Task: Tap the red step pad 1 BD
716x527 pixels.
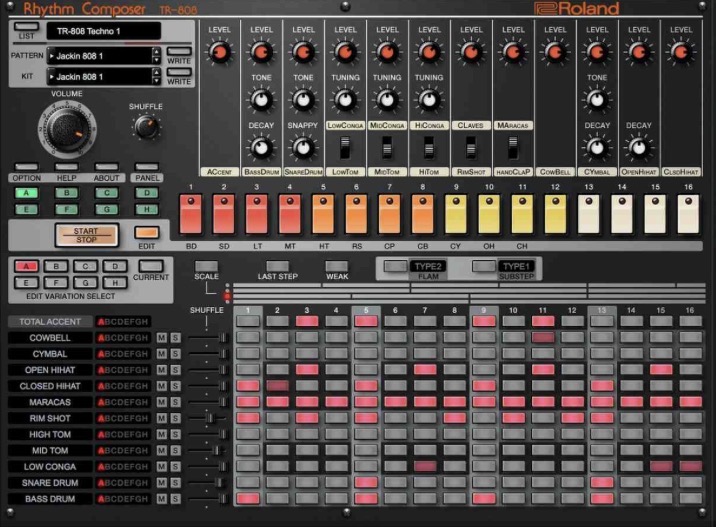Action: [x=191, y=214]
